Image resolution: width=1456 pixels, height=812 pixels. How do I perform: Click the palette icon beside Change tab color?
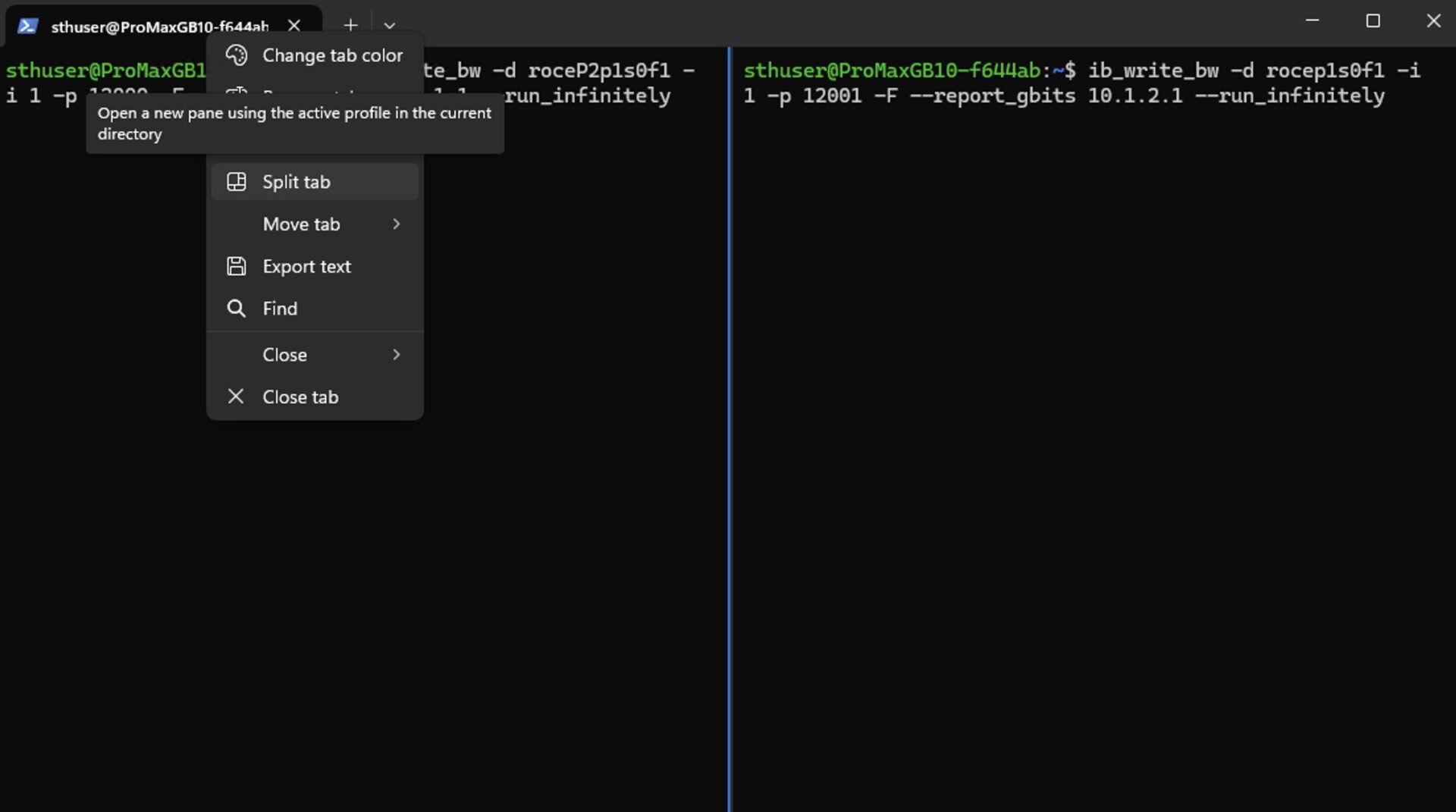[x=237, y=55]
